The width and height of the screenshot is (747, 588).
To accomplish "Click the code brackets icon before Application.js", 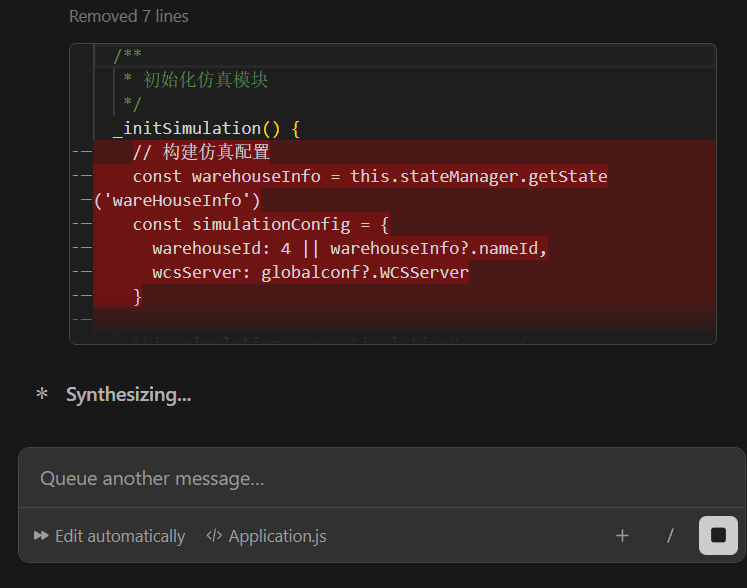I will pos(214,536).
